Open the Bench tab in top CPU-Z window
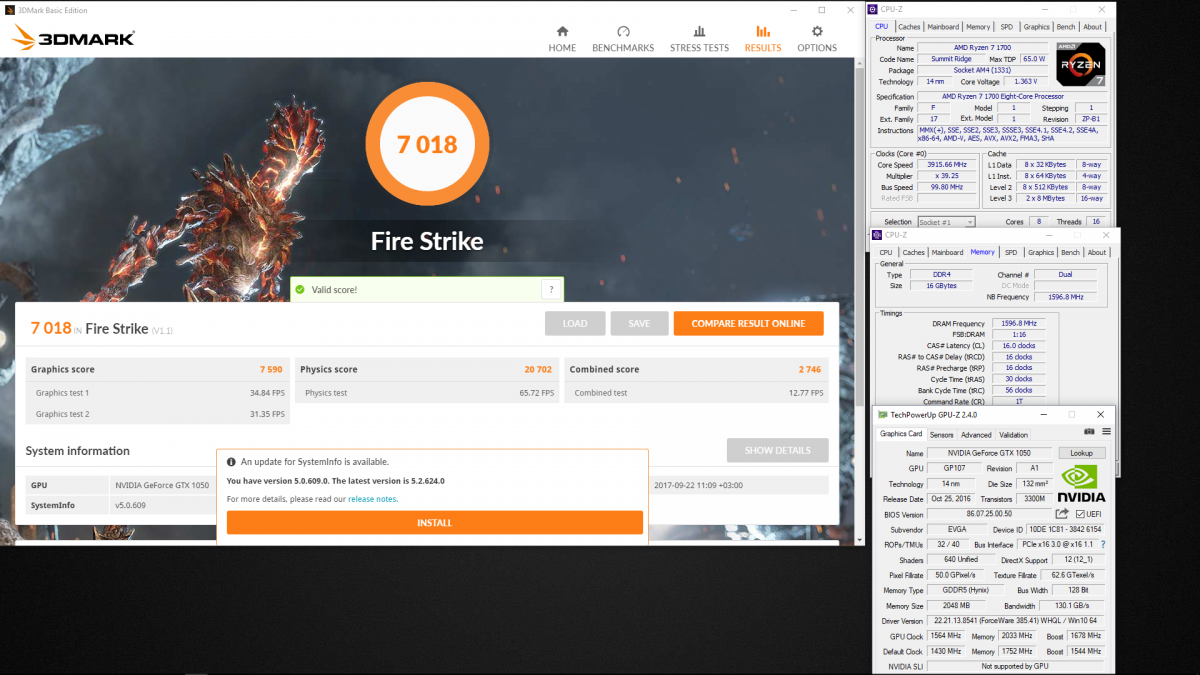This screenshot has width=1200, height=675. [x=1066, y=27]
